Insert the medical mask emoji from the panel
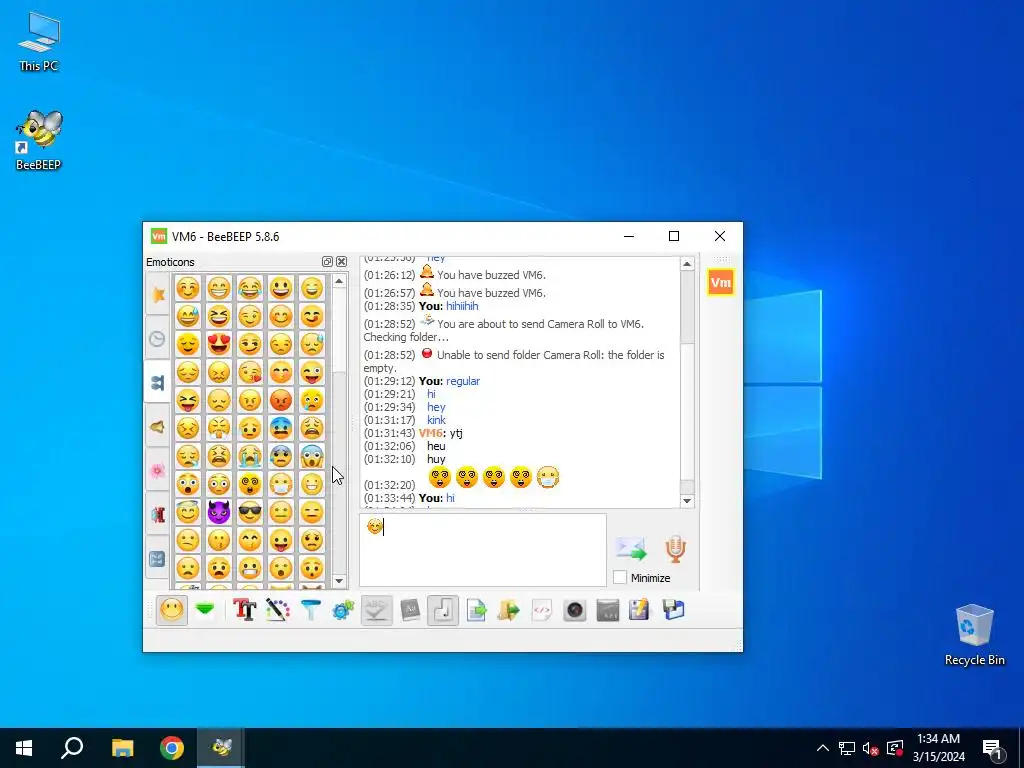Viewport: 1024px width, 768px height. tap(281, 484)
